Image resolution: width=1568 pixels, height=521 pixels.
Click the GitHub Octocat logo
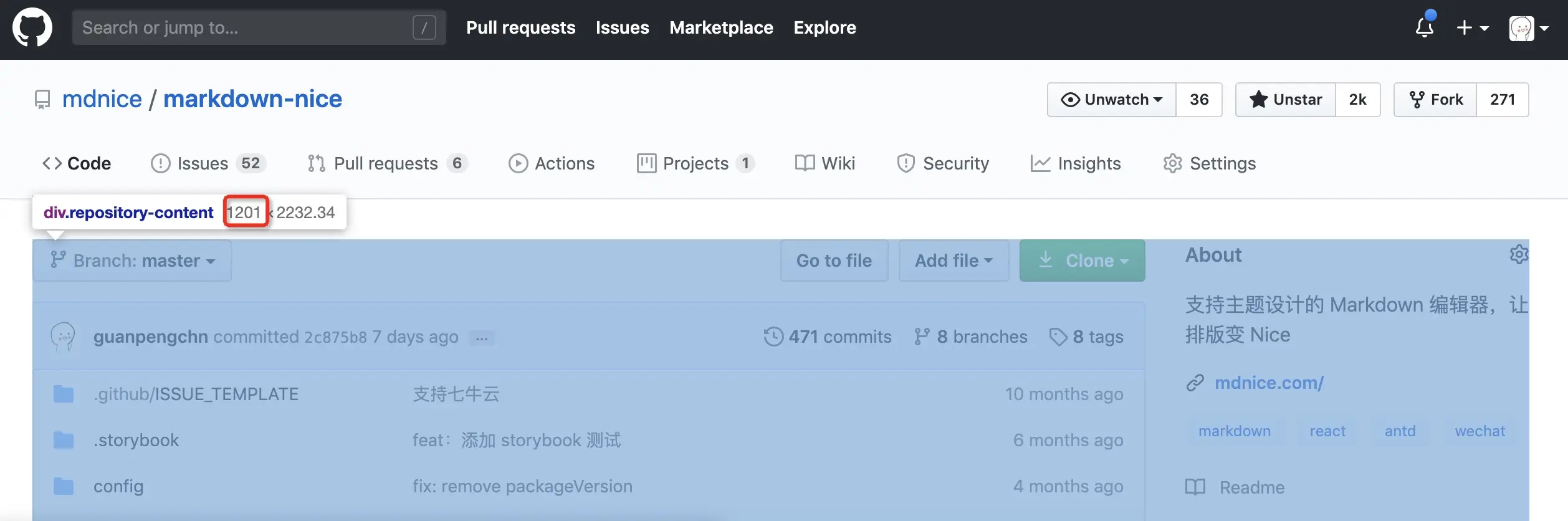pyautogui.click(x=32, y=27)
